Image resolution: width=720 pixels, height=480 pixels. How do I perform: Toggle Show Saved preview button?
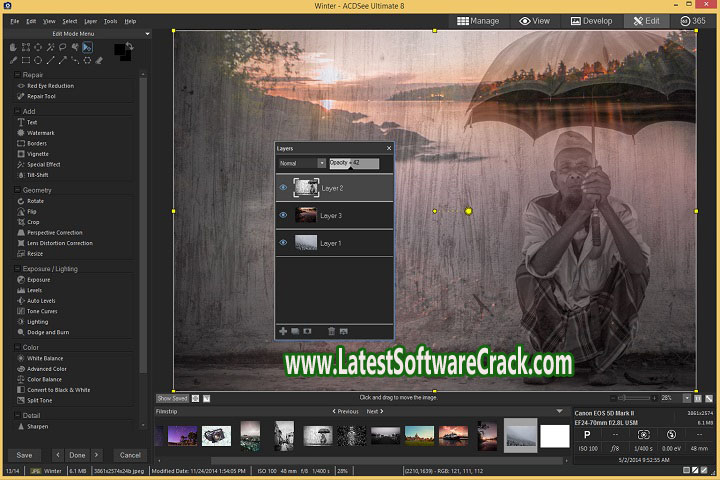click(x=173, y=399)
